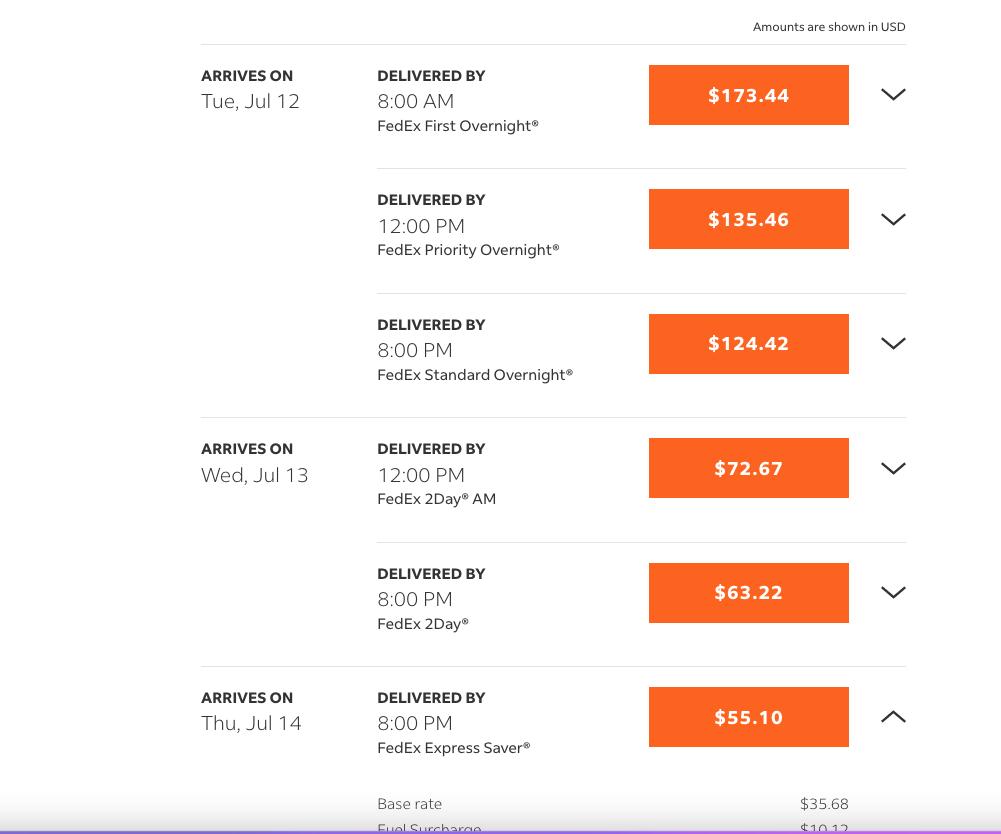Select the $72.67 2Day AM rate

point(748,468)
